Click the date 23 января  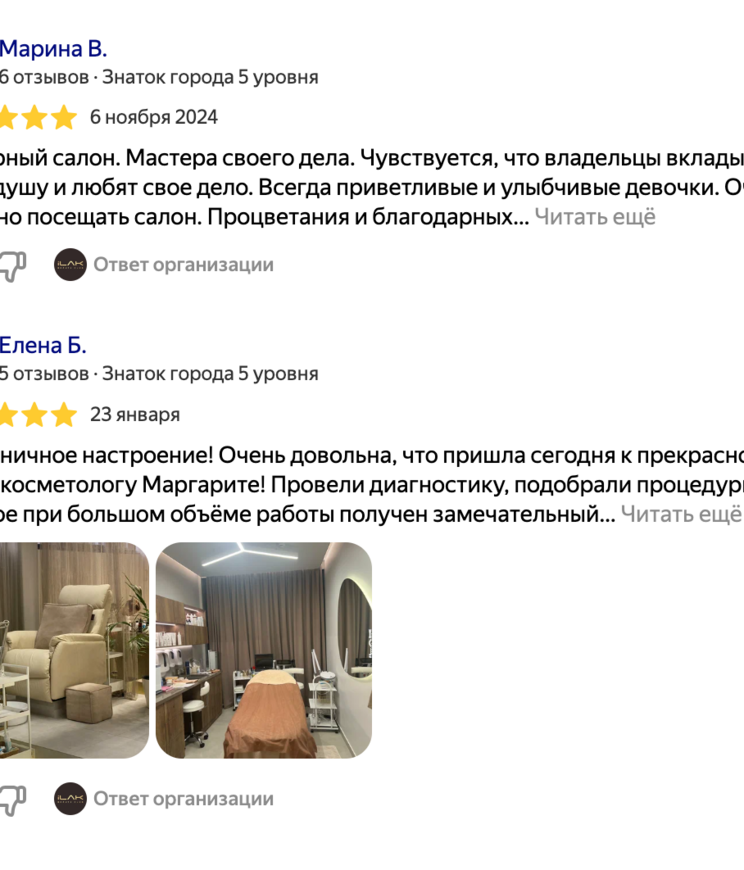[135, 415]
